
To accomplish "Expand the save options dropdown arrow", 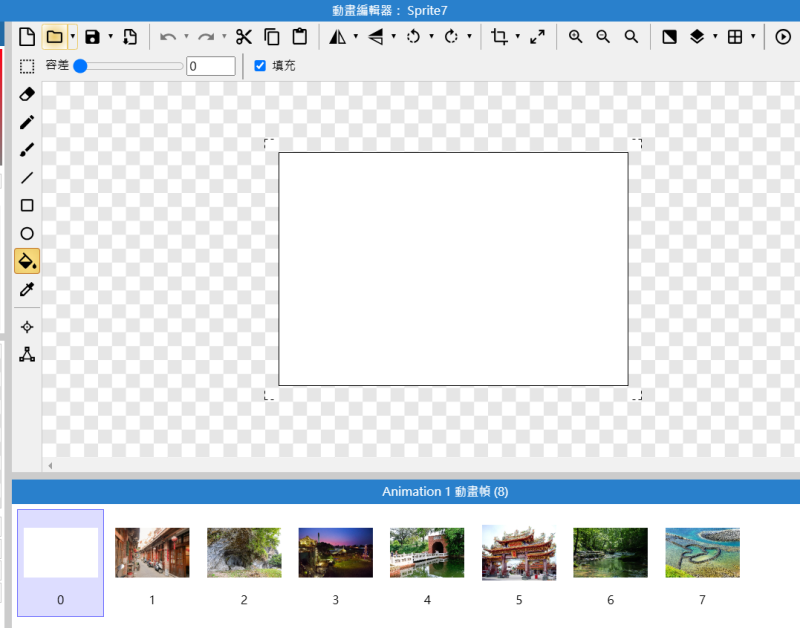I will (x=110, y=37).
